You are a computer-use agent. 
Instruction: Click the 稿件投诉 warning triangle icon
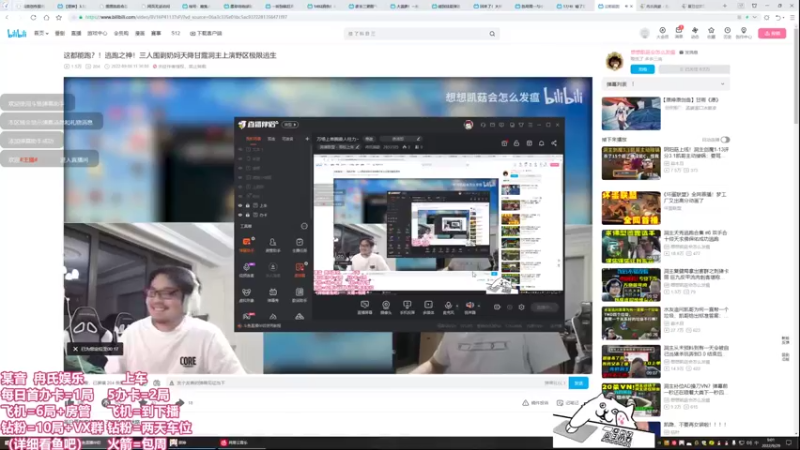pos(525,403)
